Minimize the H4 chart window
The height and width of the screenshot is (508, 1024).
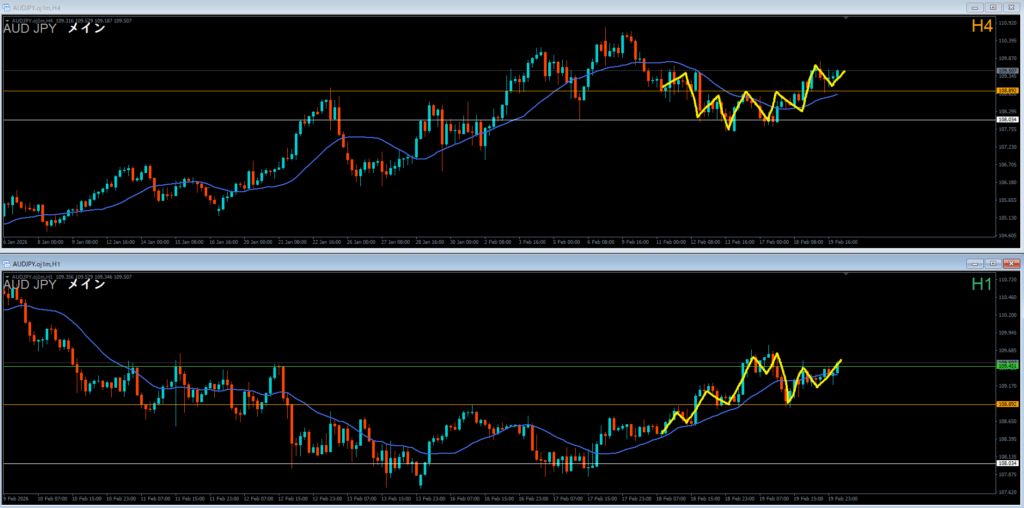click(974, 6)
